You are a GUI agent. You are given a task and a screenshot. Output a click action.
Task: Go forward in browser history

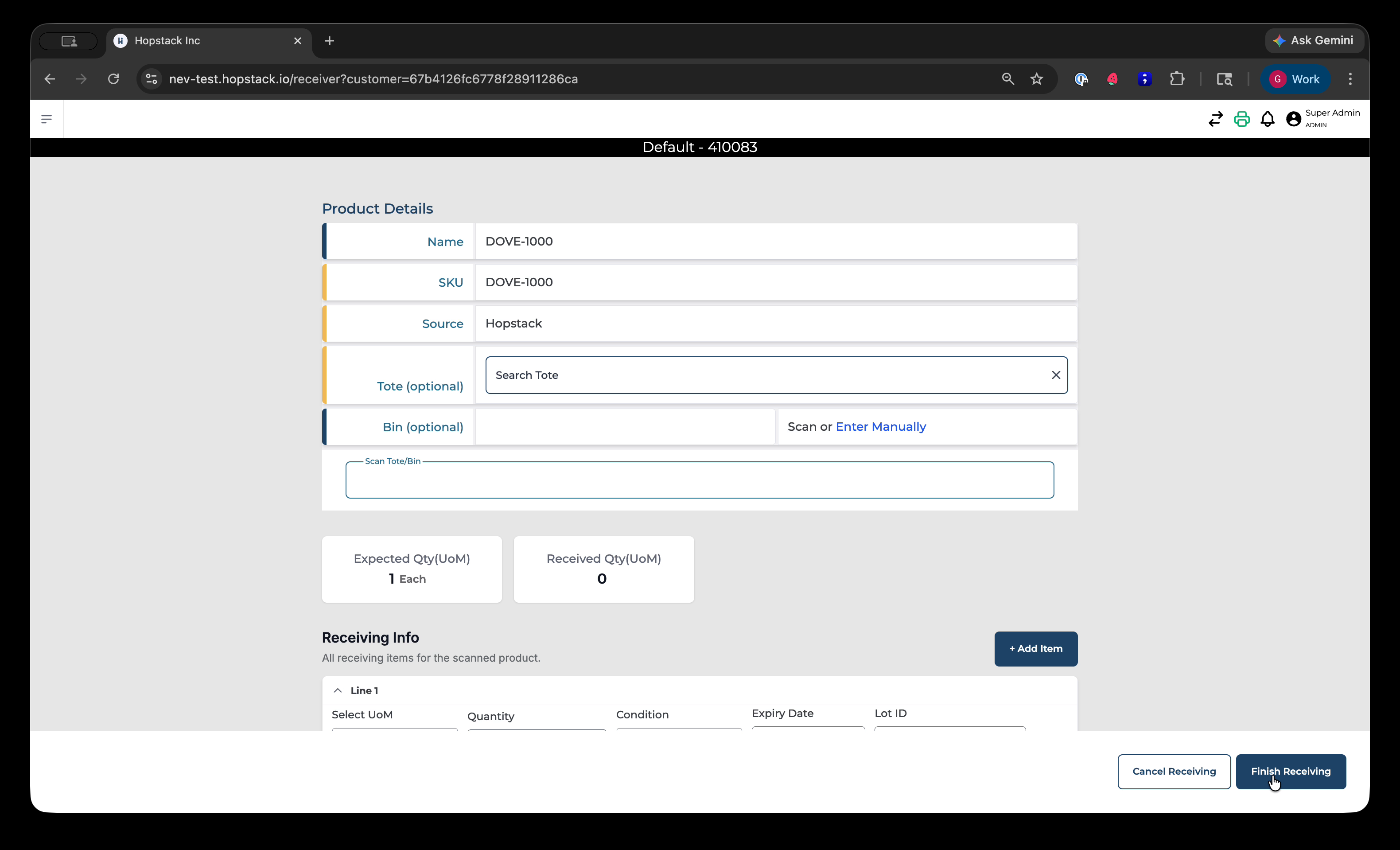pyautogui.click(x=81, y=79)
